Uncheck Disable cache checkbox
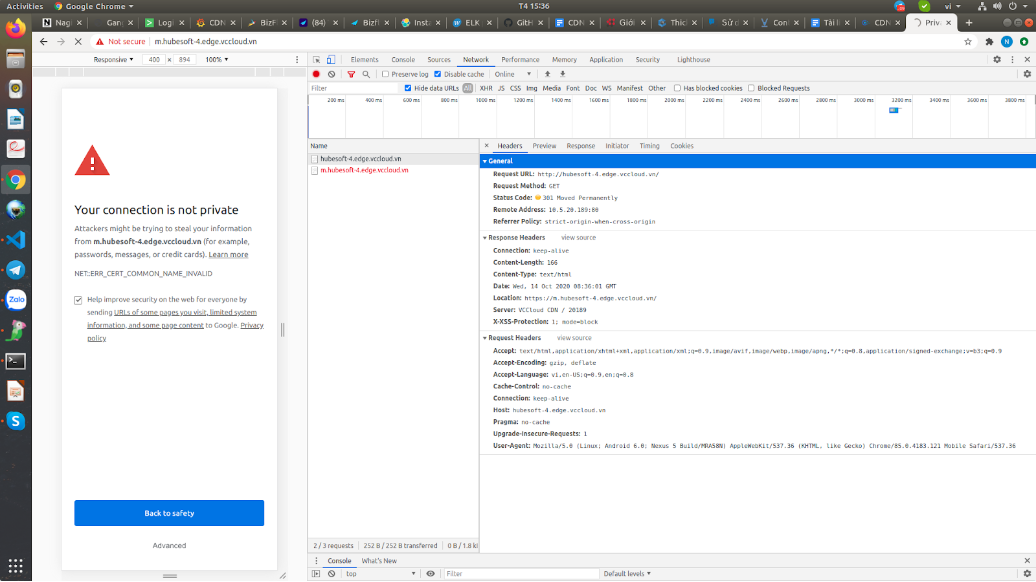This screenshot has width=1036, height=582. tap(437, 74)
